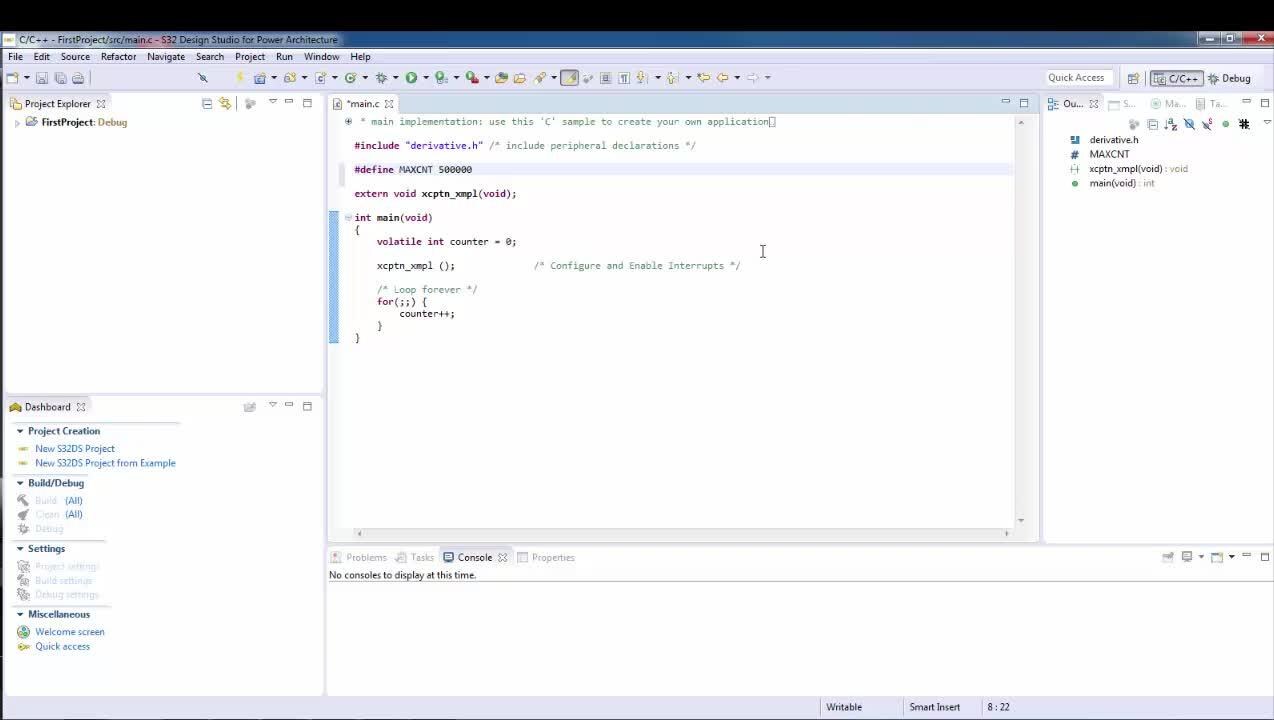Collapse the main function code fold

coord(348,217)
